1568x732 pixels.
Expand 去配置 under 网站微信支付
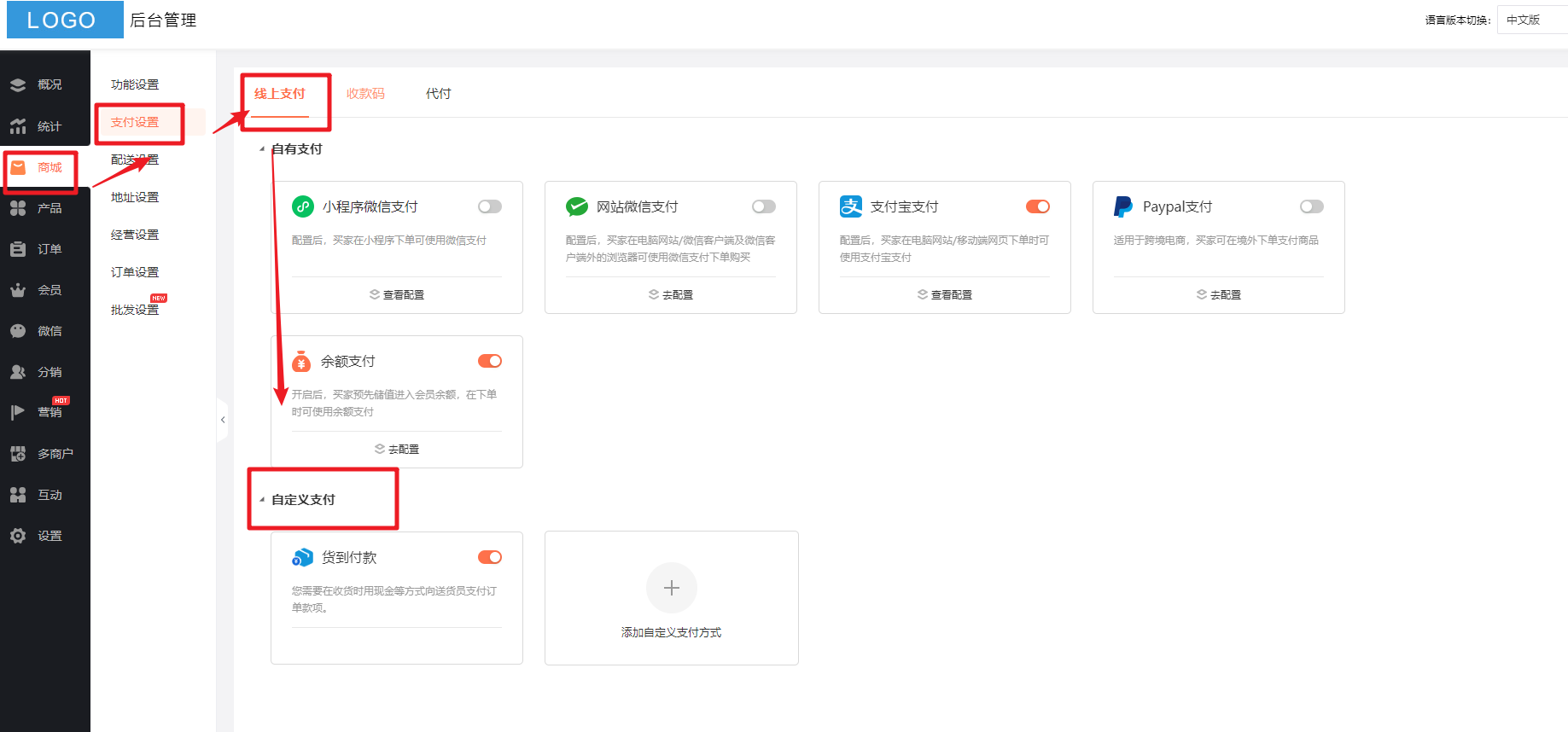[x=671, y=294]
